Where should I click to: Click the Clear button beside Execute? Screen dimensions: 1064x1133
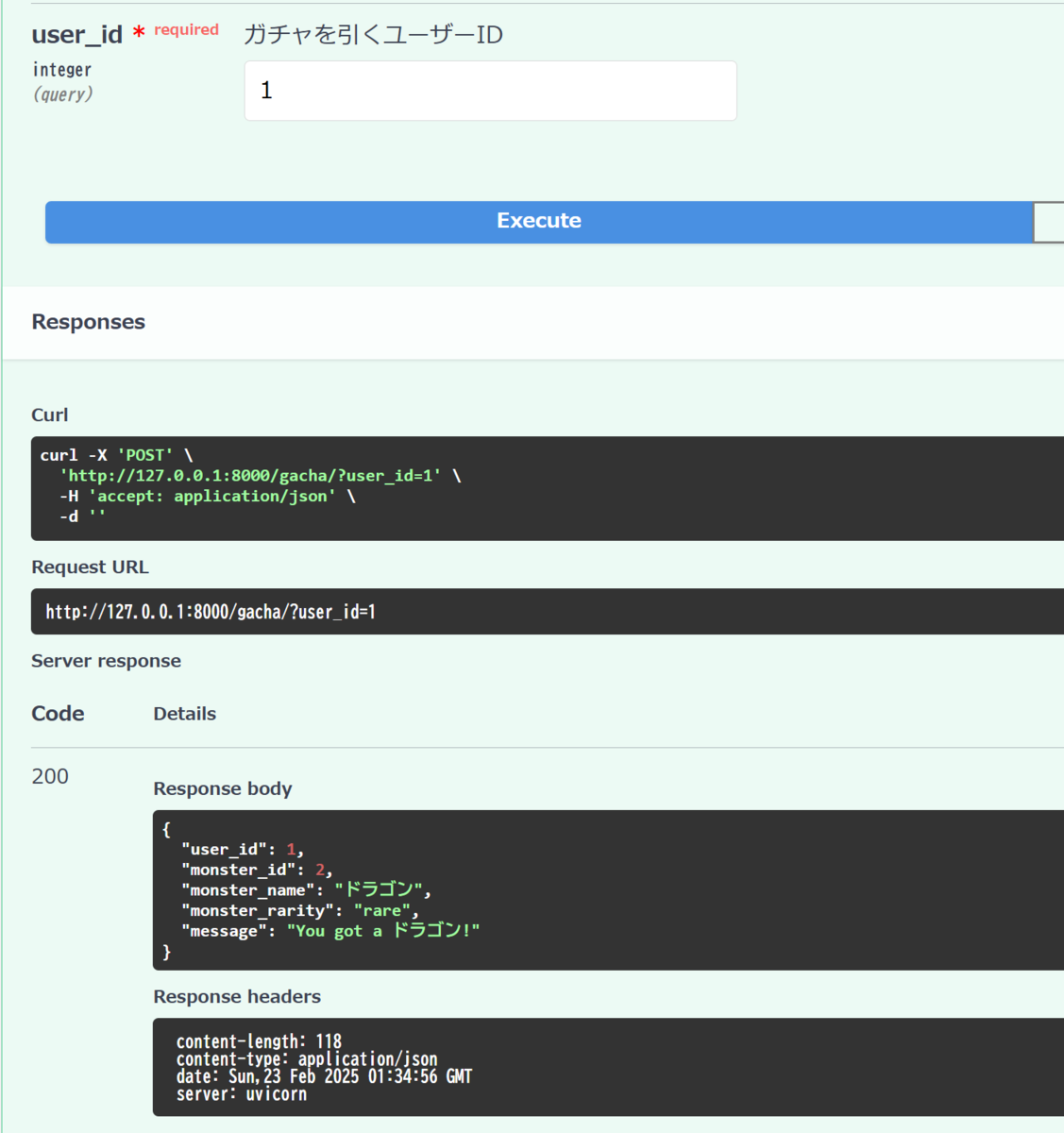[1049, 222]
